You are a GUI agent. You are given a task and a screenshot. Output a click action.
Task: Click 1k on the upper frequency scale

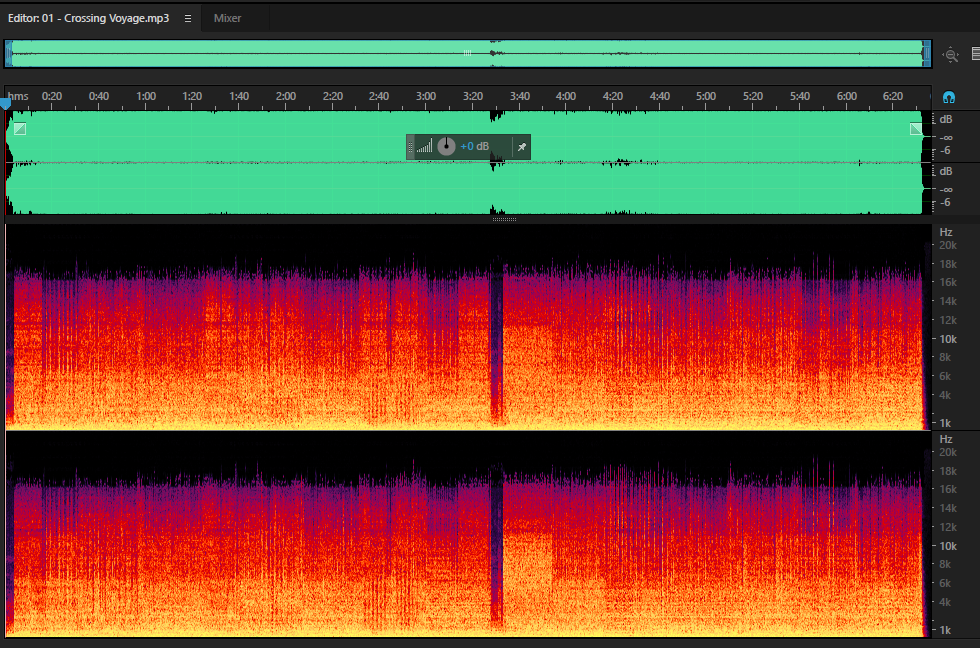pyautogui.click(x=945, y=423)
